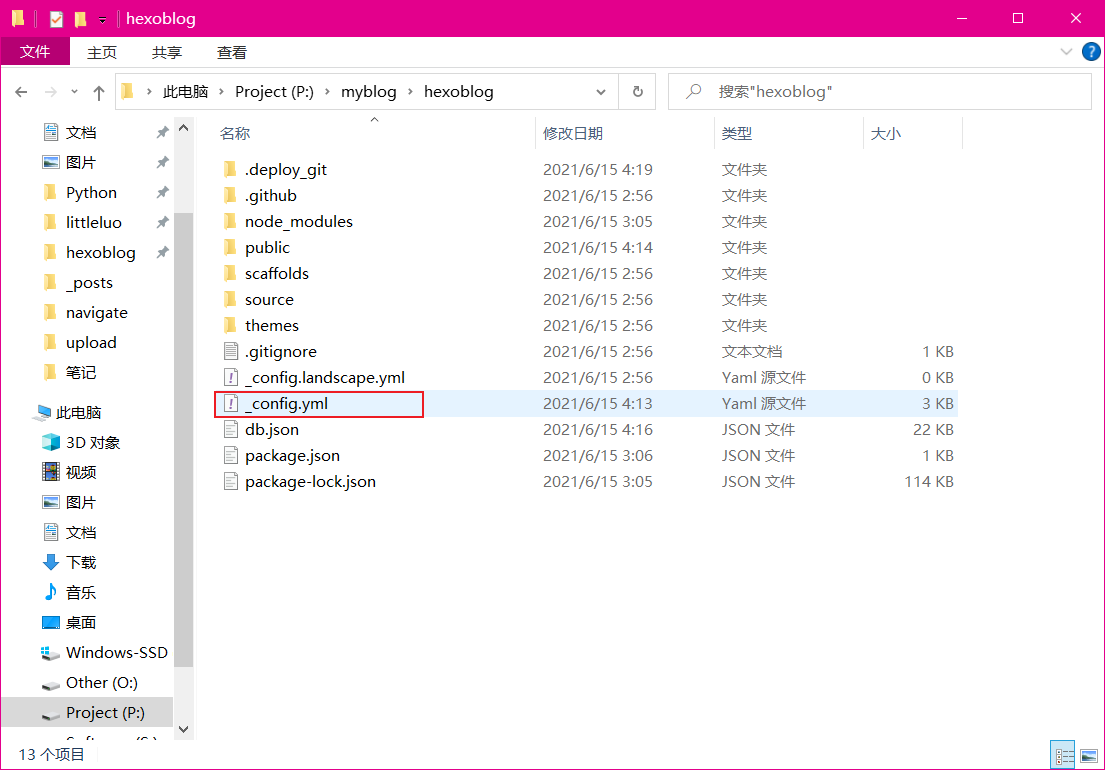Switch to large icons view layout
Viewport: 1105px width, 770px height.
(x=1088, y=755)
